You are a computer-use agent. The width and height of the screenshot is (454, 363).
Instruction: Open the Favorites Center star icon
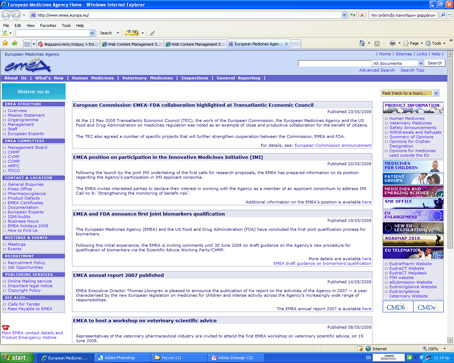point(5,43)
